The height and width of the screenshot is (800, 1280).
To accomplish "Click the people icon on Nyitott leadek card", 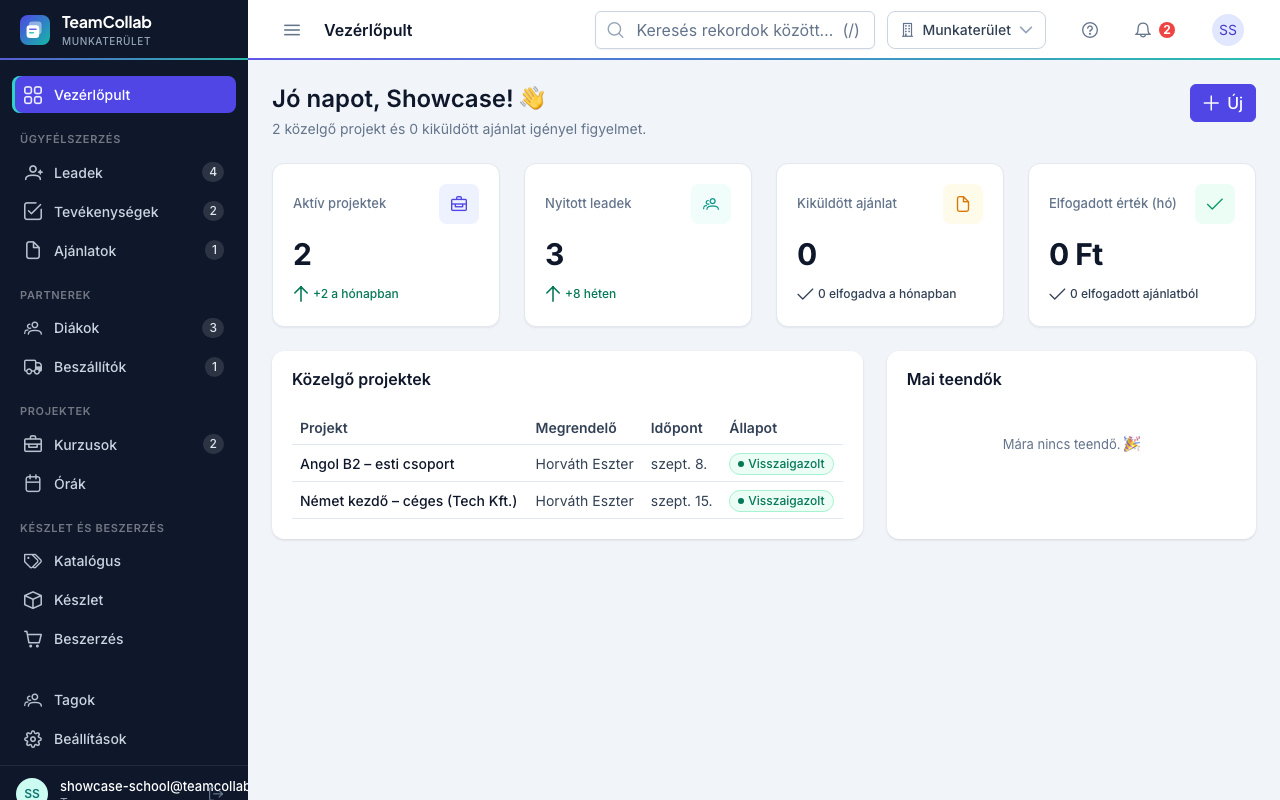I will (x=711, y=204).
